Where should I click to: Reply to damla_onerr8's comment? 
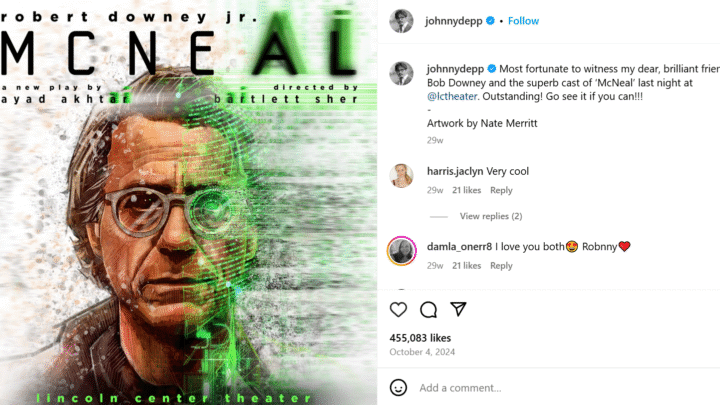coord(501,265)
